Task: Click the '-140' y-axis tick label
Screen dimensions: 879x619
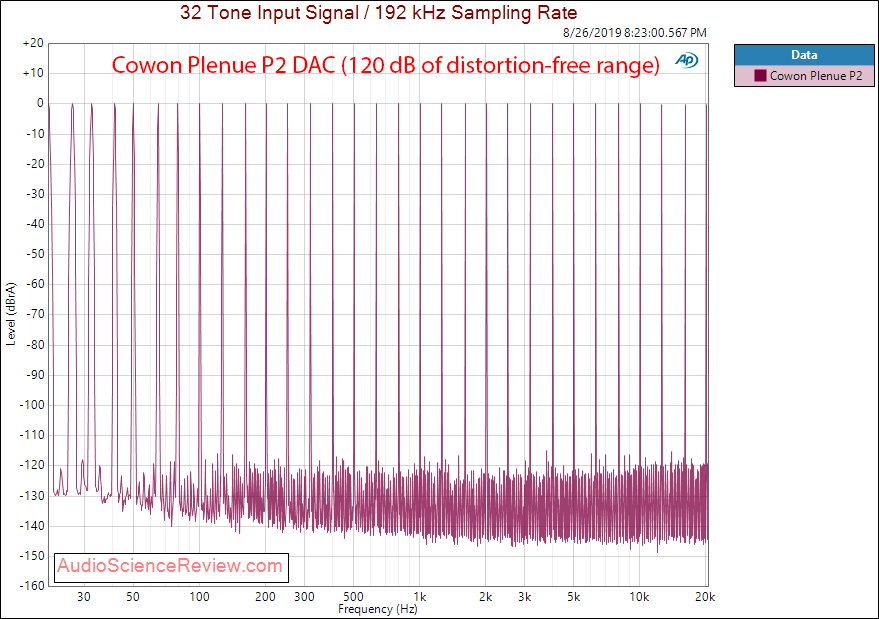Action: pyautogui.click(x=32, y=526)
